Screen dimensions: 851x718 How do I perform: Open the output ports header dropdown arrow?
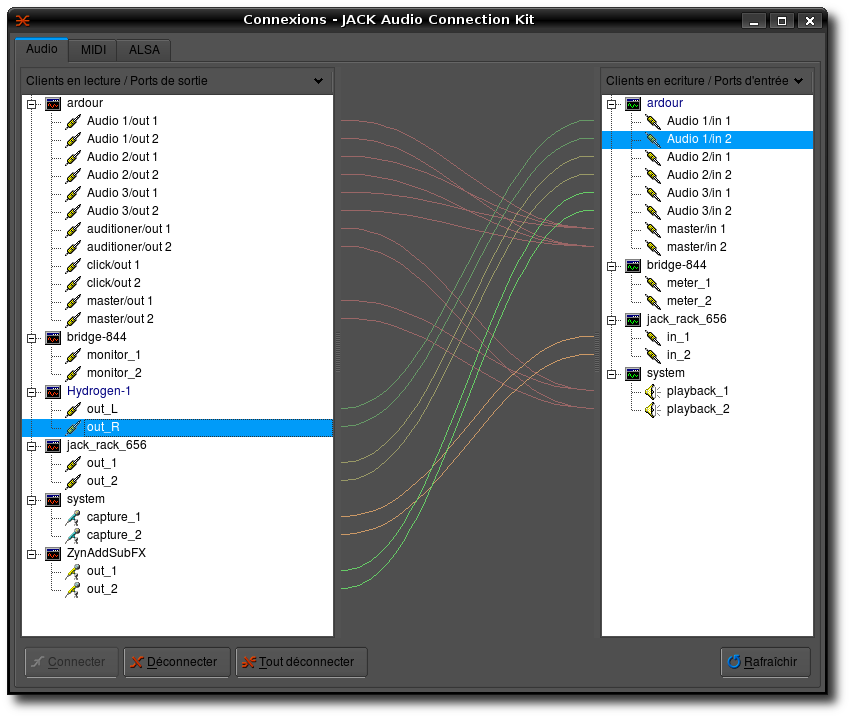[319, 81]
